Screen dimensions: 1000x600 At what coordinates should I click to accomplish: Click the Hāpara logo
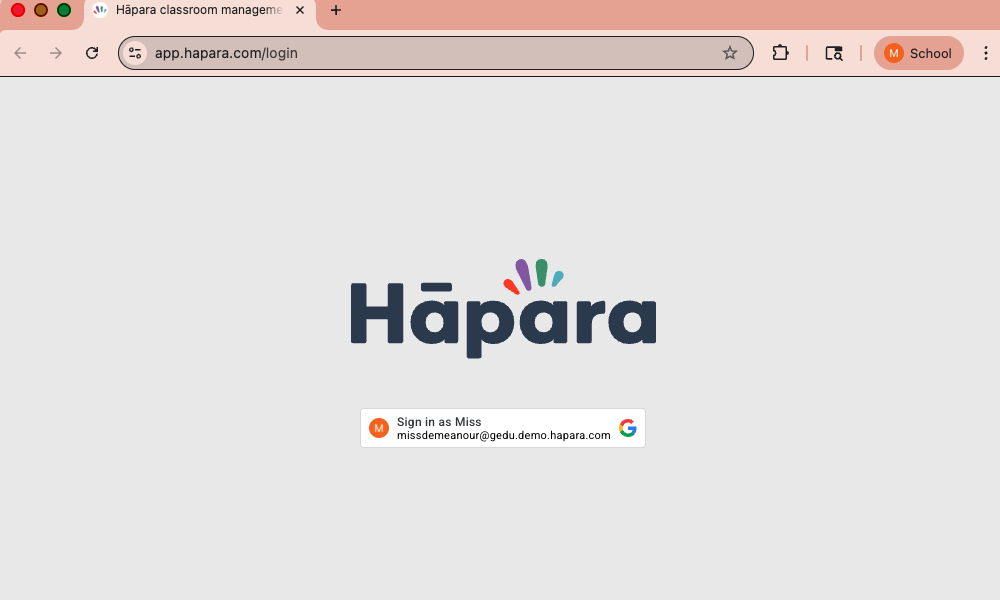coord(503,309)
